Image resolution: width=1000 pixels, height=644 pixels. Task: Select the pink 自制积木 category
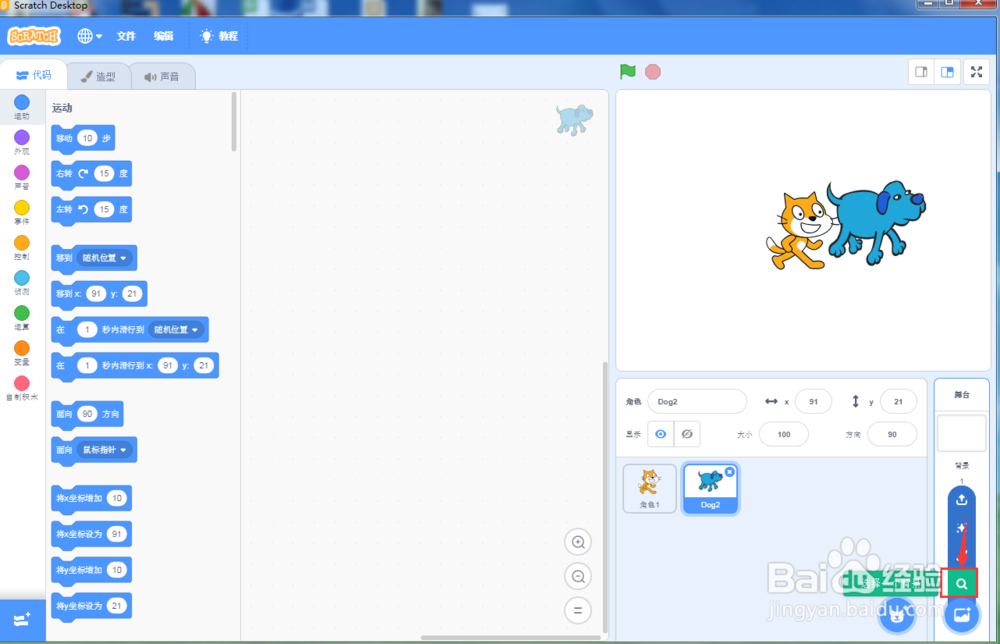pos(22,388)
